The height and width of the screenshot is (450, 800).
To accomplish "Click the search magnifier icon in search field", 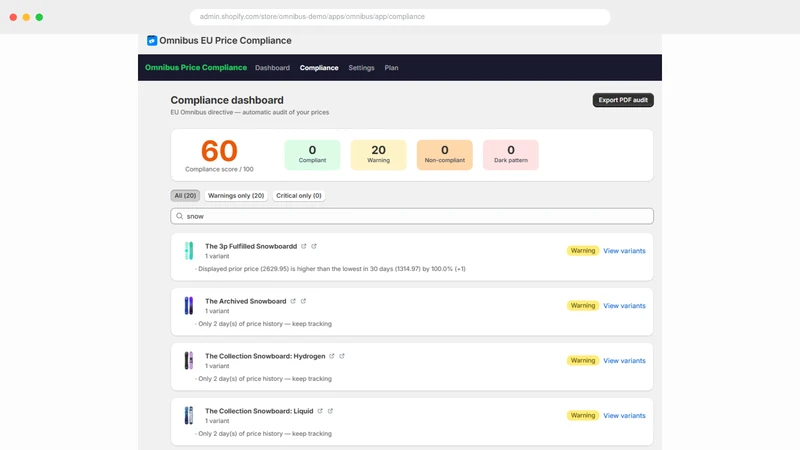I will click(x=180, y=216).
